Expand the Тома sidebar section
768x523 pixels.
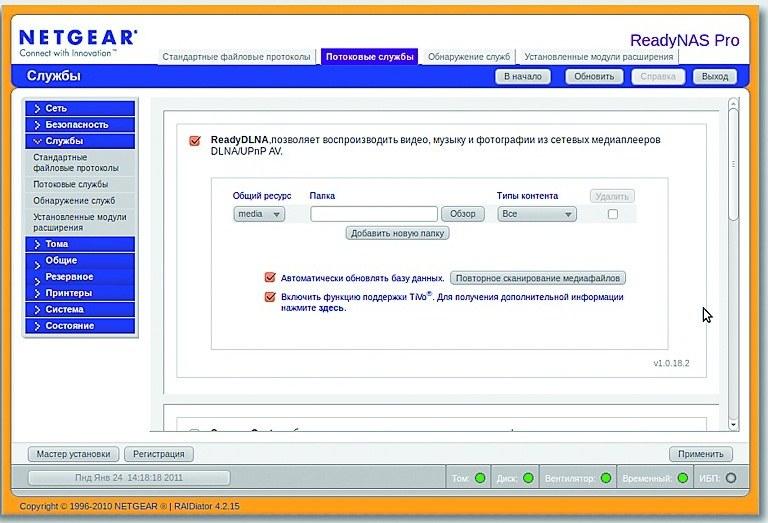tap(80, 244)
